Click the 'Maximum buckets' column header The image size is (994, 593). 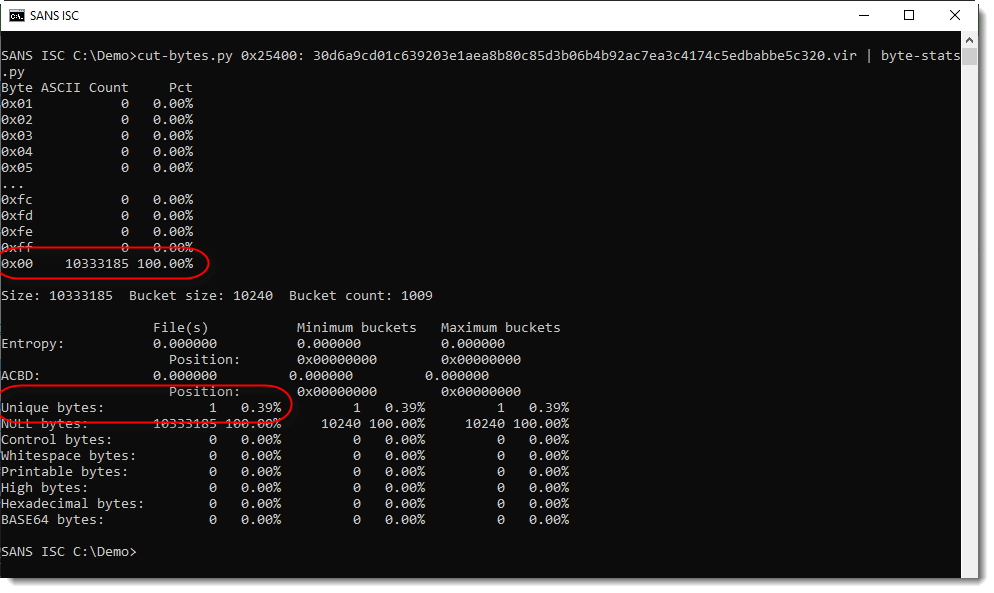point(501,327)
